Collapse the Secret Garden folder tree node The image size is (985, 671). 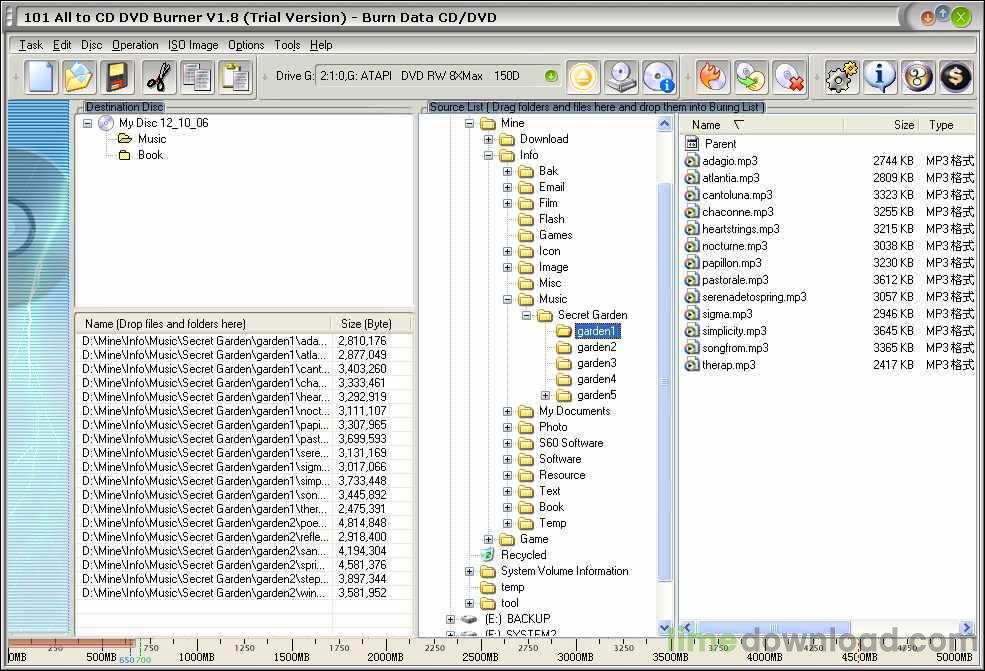click(x=526, y=315)
